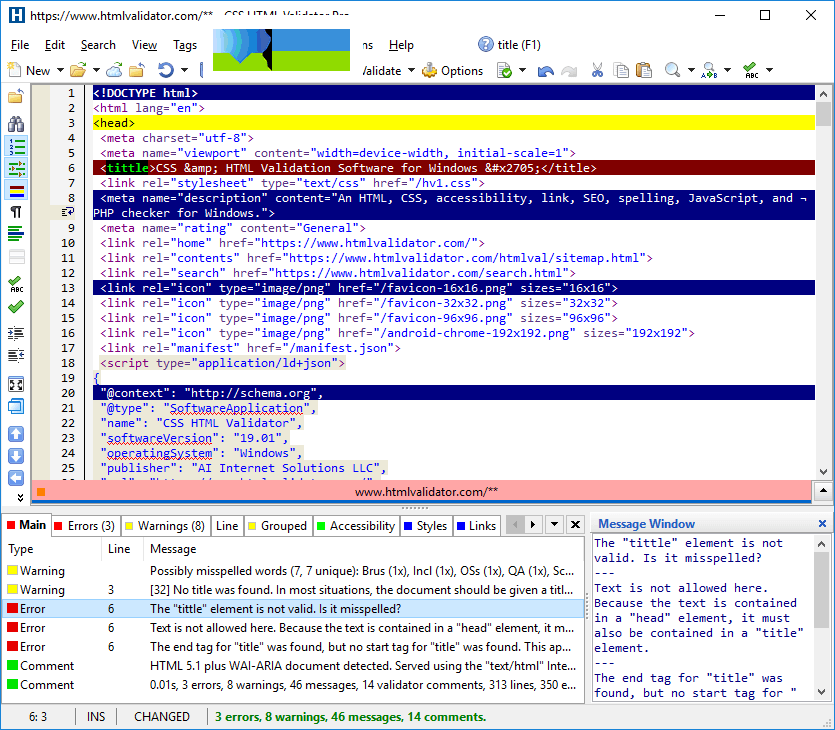Open the File menu
835x730 pixels.
point(20,45)
